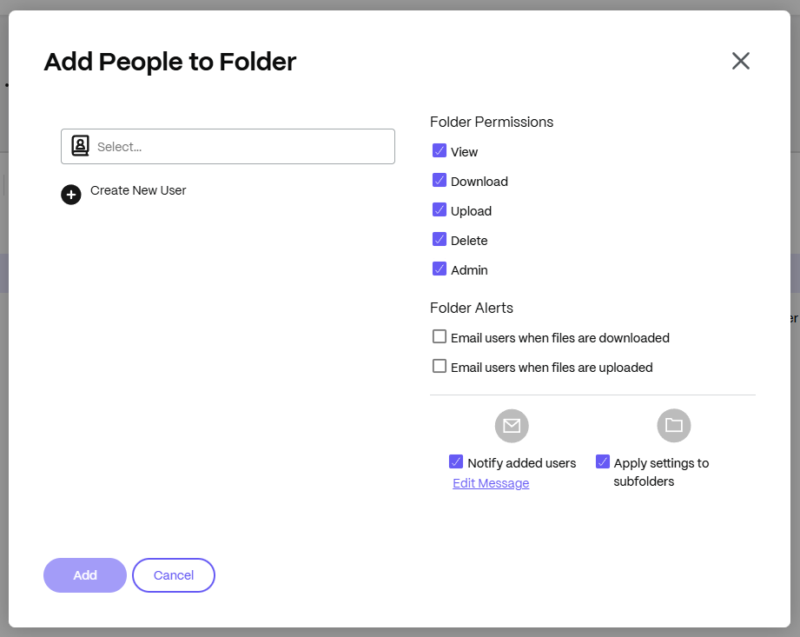Open the Edit Message link
The height and width of the screenshot is (637, 800).
(x=490, y=483)
